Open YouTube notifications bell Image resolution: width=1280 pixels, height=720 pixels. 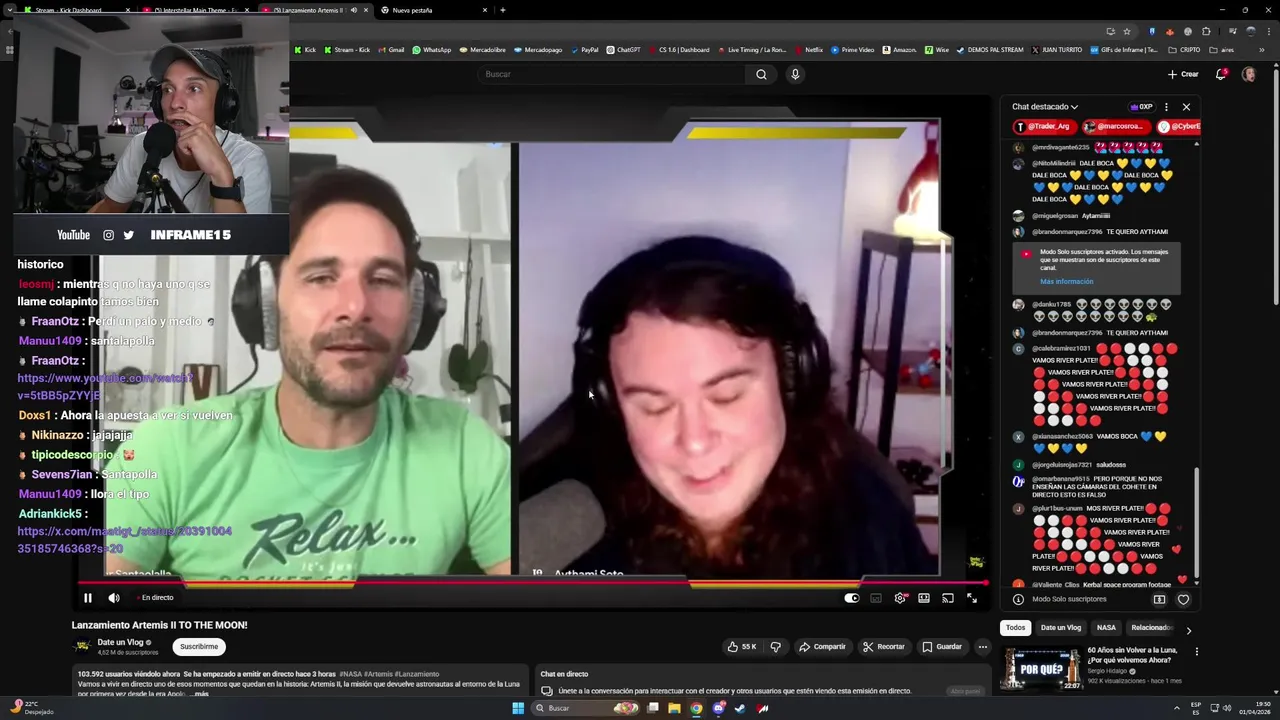tap(1220, 74)
